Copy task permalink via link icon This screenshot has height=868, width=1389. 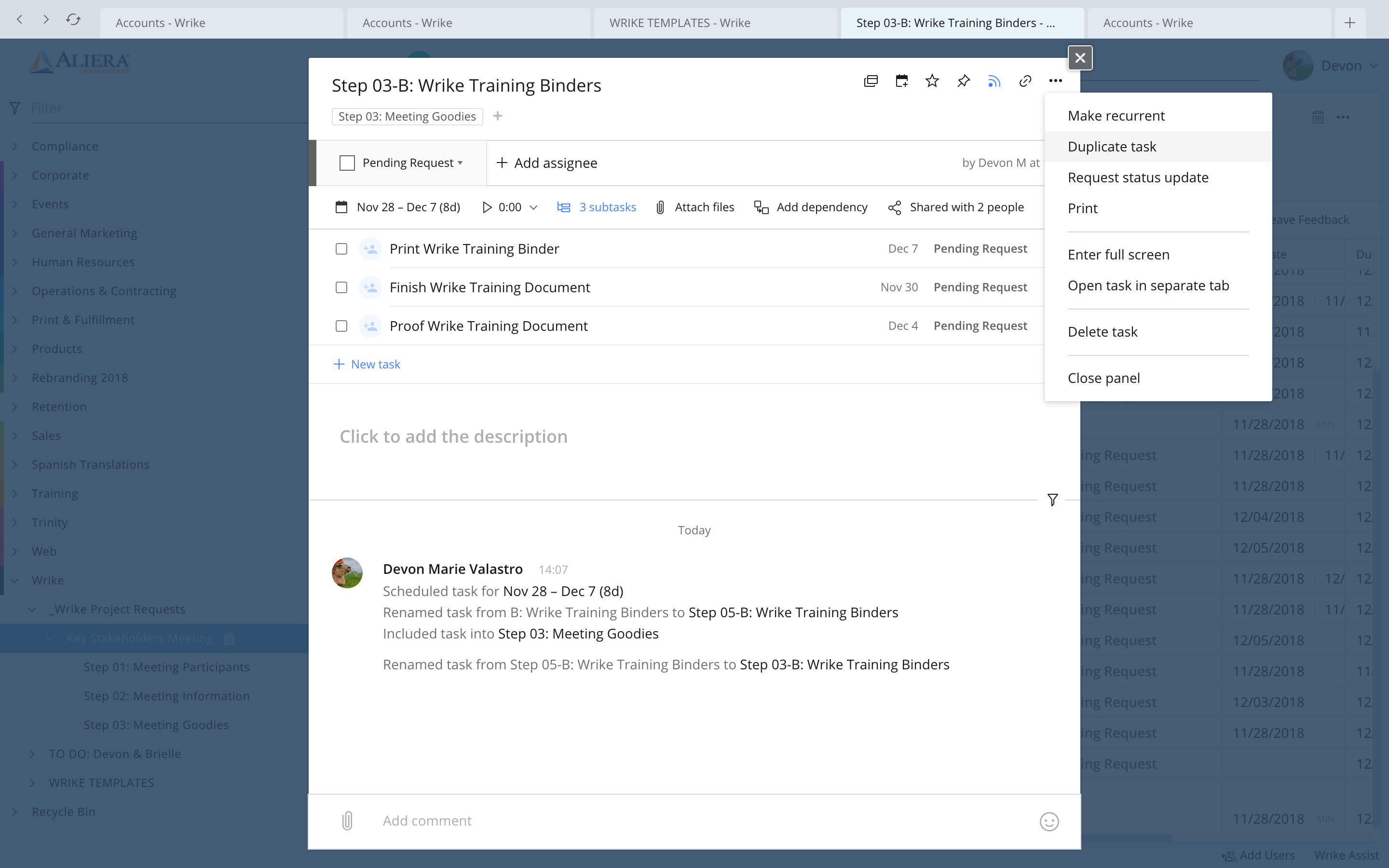point(1025,81)
